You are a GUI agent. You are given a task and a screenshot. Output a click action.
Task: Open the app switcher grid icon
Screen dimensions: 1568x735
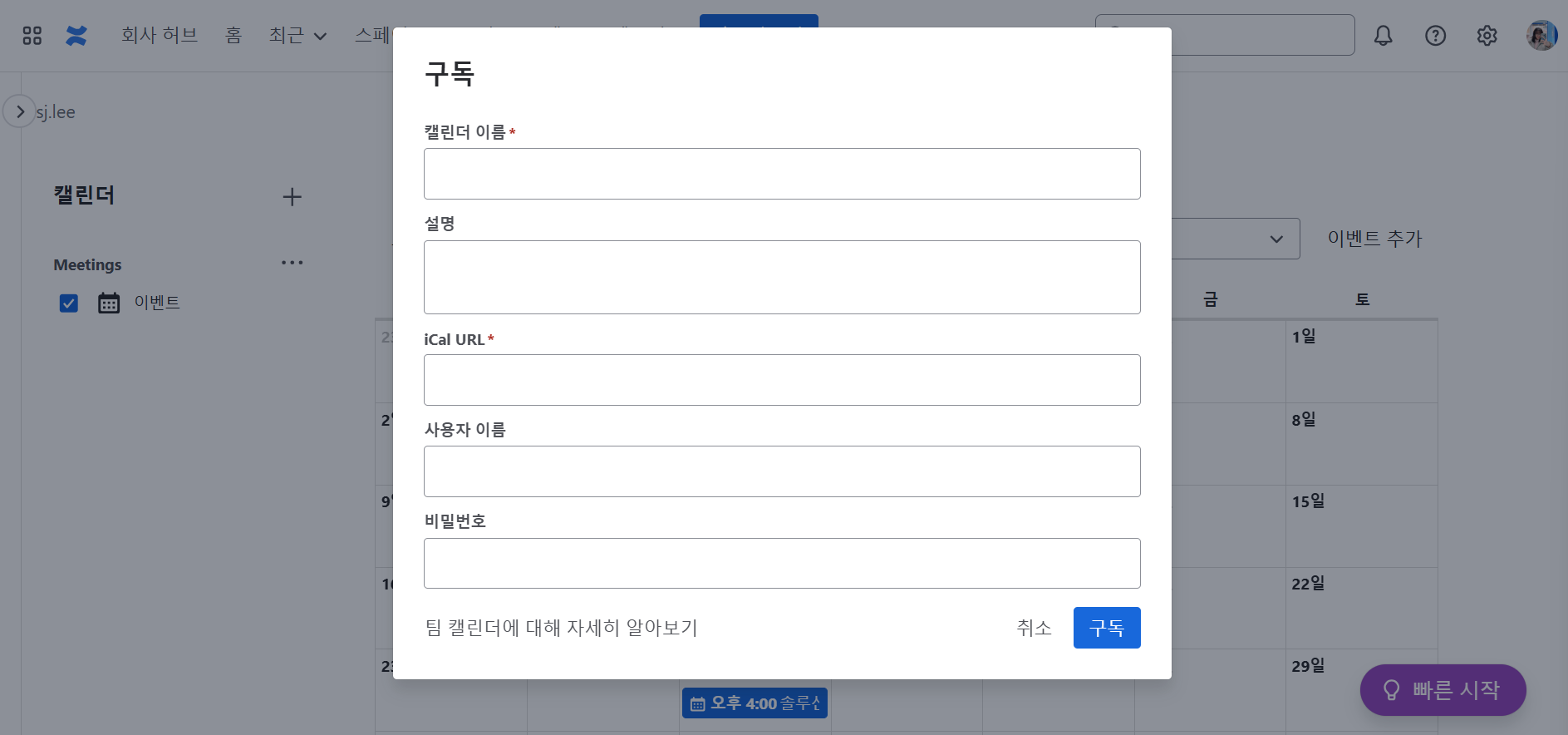click(32, 36)
